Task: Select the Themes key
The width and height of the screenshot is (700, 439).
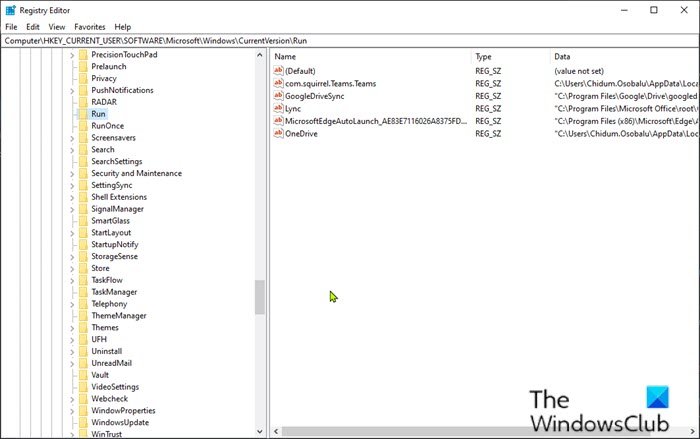Action: (105, 327)
